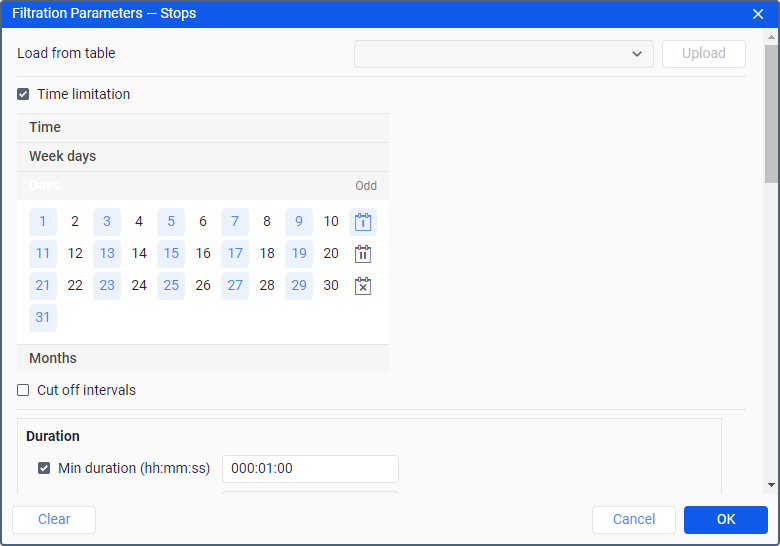The height and width of the screenshot is (546, 780).
Task: Open the Load from table dropdown
Action: coord(503,54)
